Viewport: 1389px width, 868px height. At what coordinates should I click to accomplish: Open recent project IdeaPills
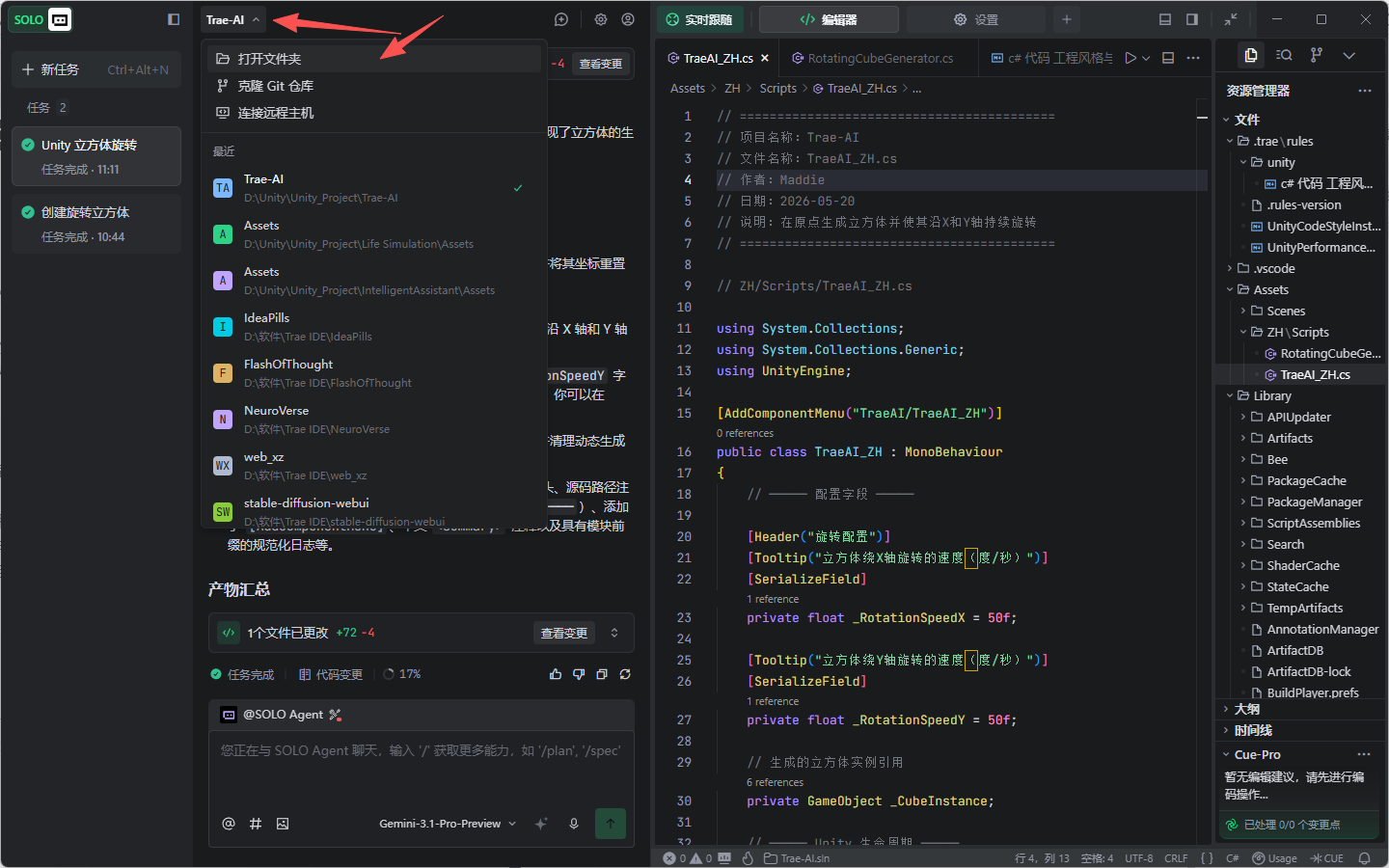(x=374, y=327)
